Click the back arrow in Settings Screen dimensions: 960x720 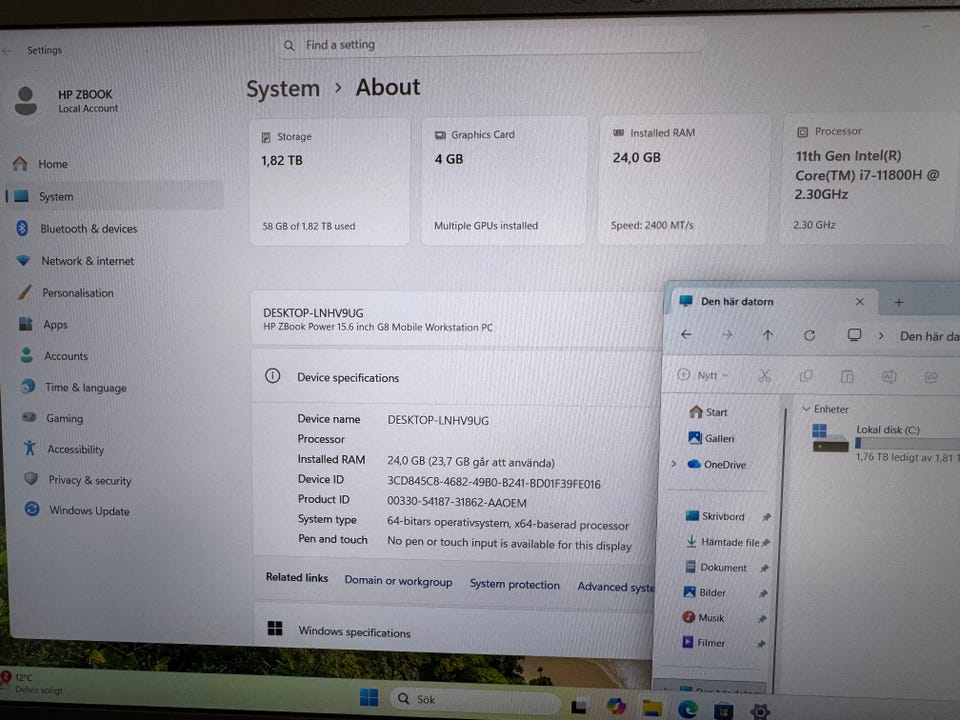(7, 51)
